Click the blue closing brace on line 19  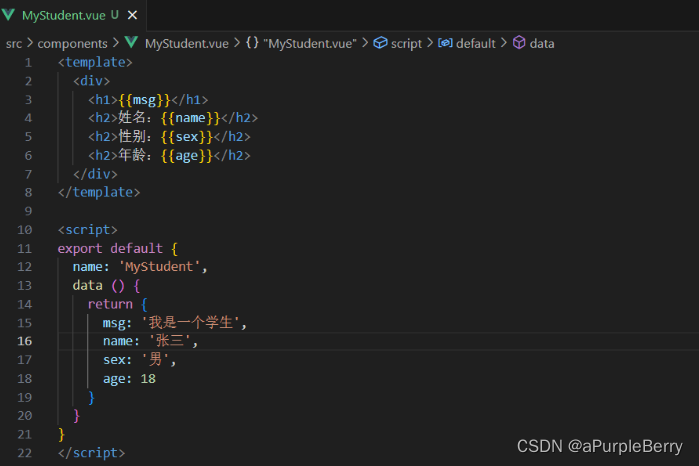pyautogui.click(x=91, y=397)
